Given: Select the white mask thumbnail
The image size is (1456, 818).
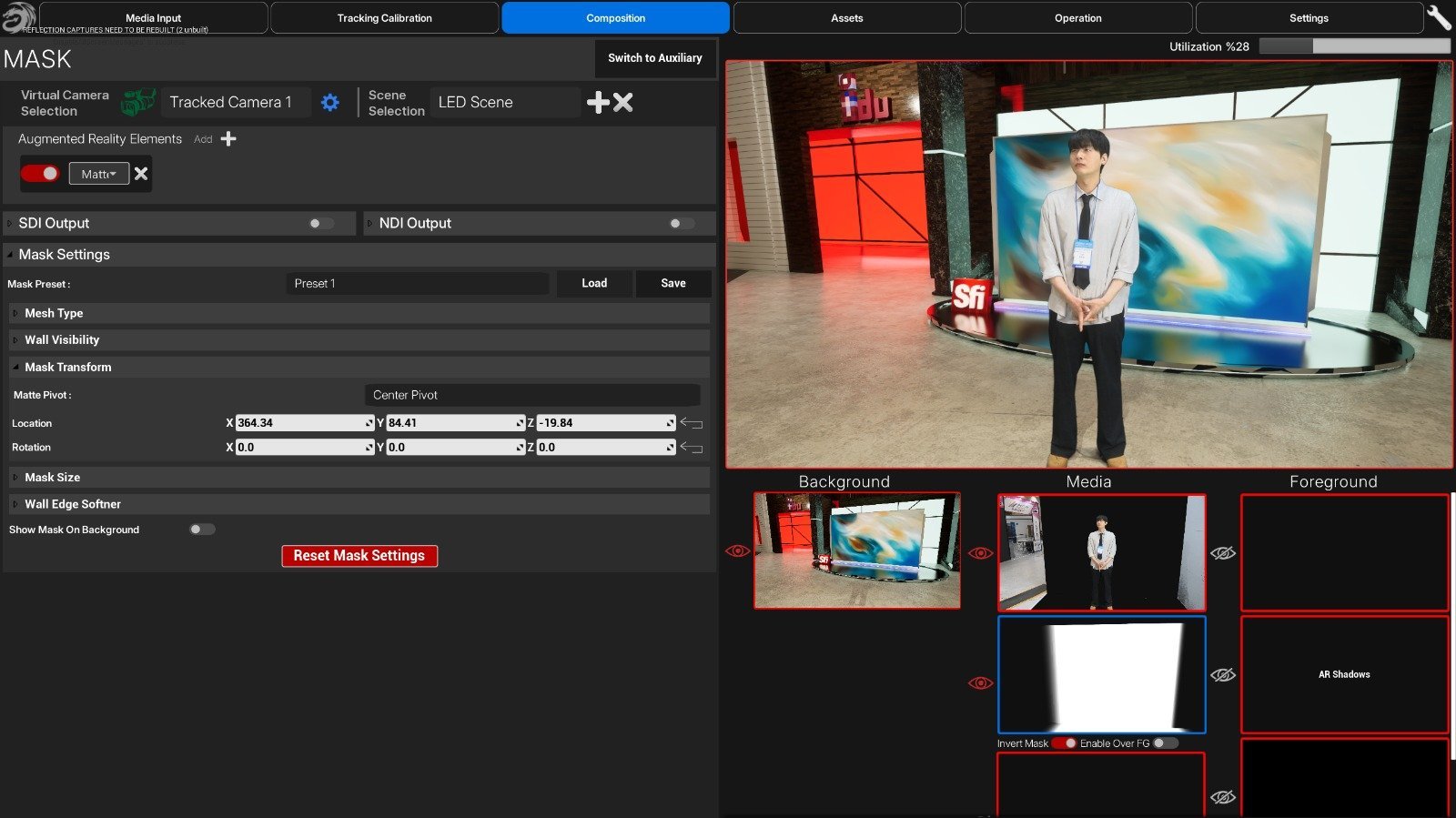Looking at the screenshot, I should point(1102,674).
